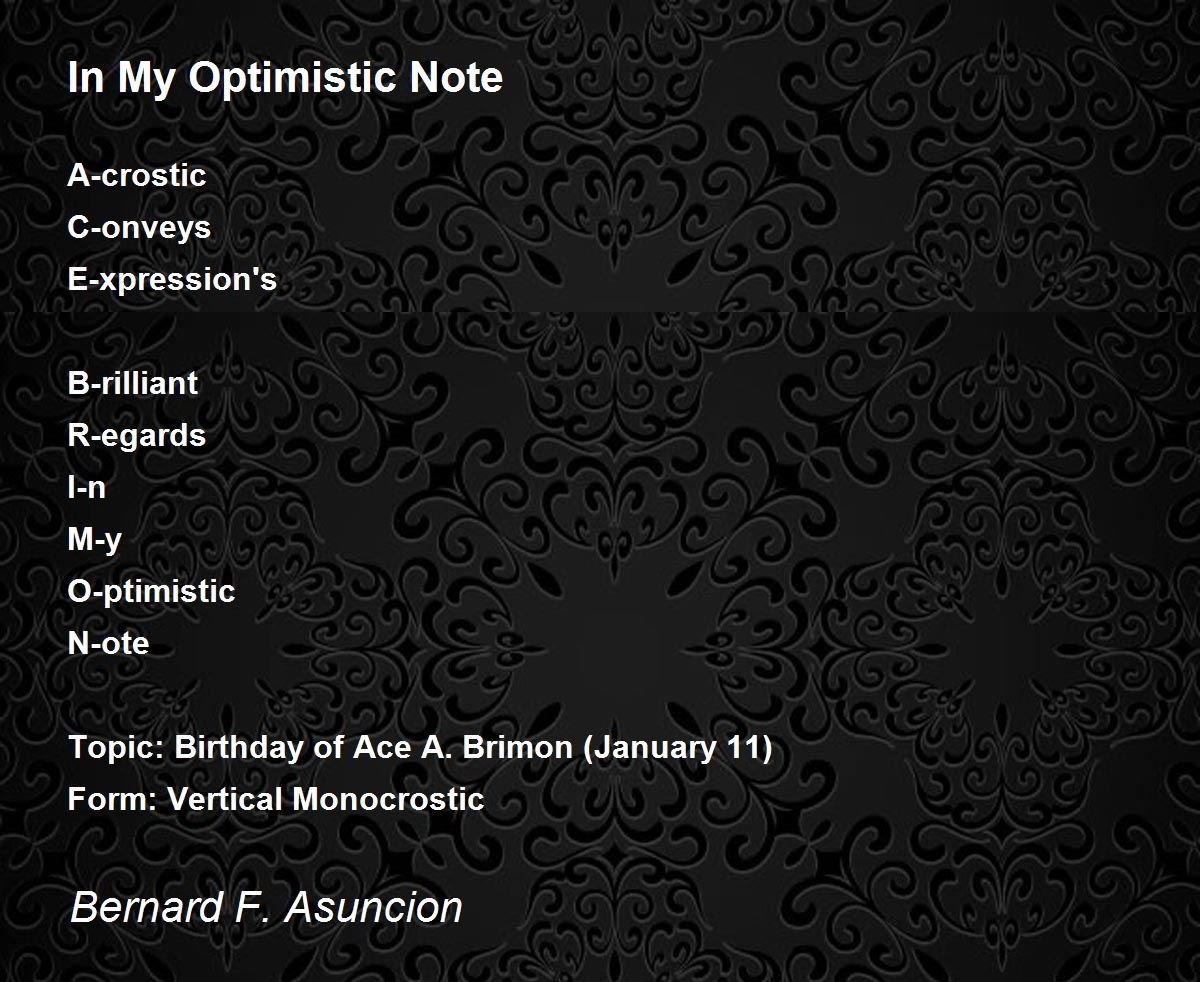Image resolution: width=1200 pixels, height=982 pixels.
Task: Click the O-ptimistic line
Action: click(151, 592)
